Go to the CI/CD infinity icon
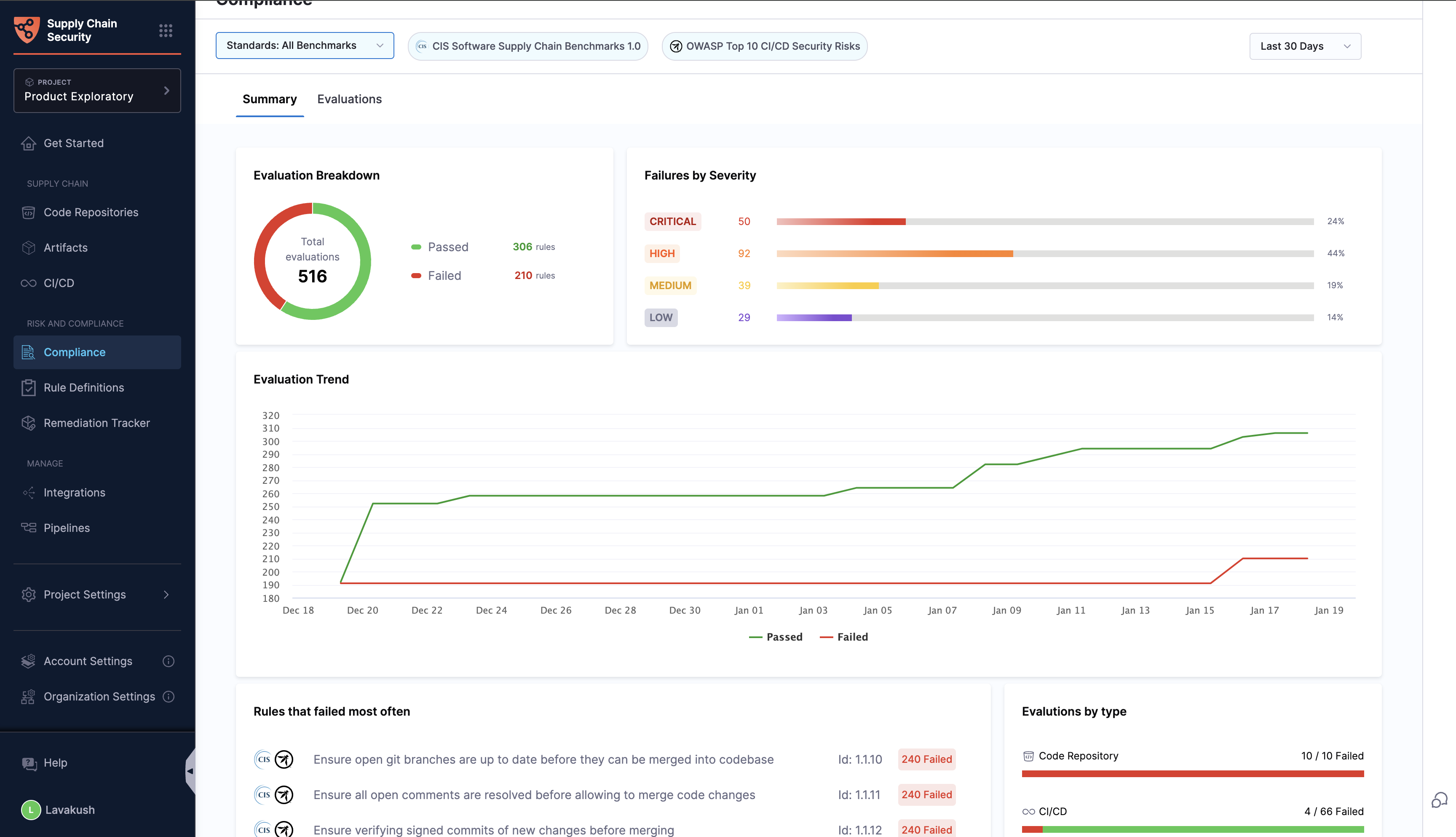This screenshot has height=837, width=1456. [x=28, y=283]
